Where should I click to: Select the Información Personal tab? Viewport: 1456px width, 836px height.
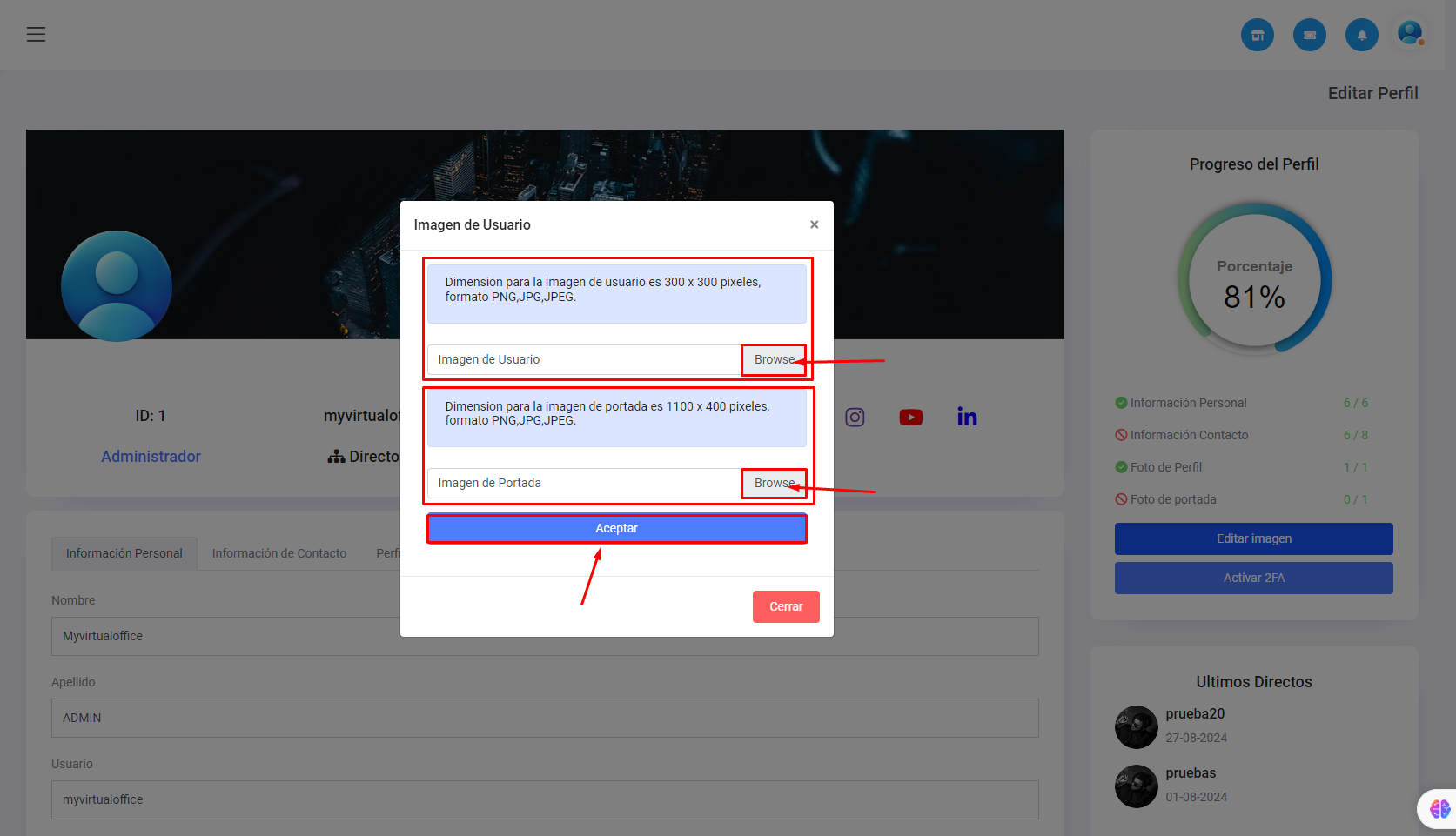(124, 553)
